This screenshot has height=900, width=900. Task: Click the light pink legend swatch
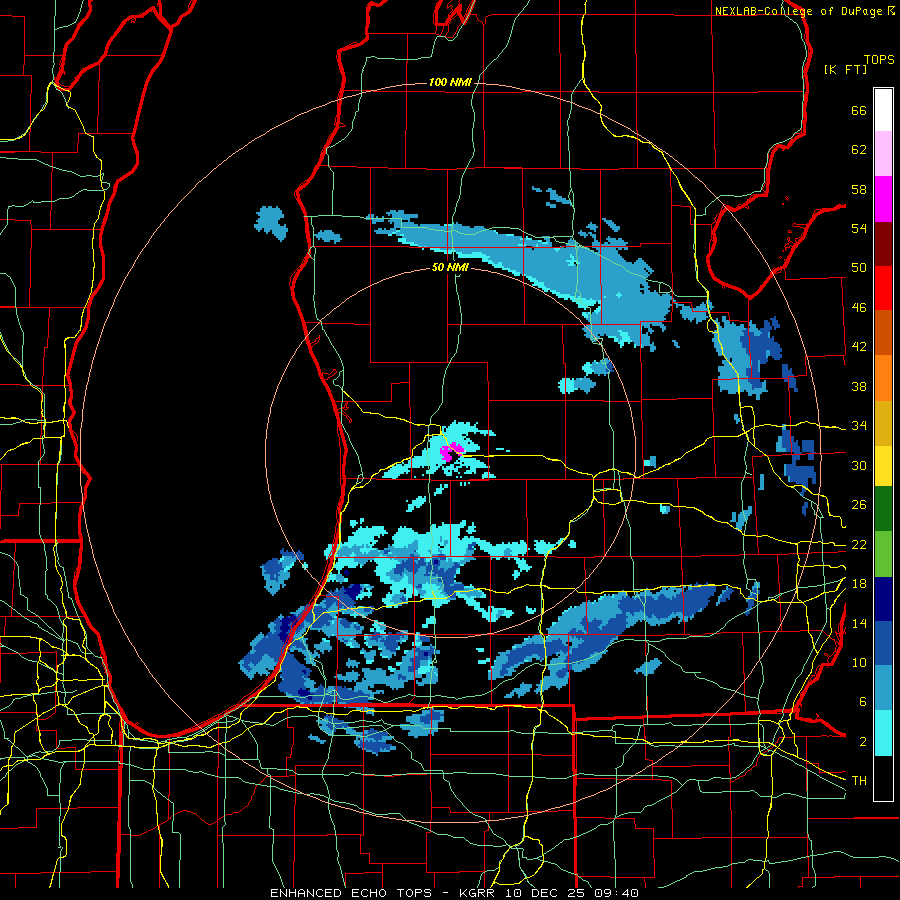click(883, 154)
